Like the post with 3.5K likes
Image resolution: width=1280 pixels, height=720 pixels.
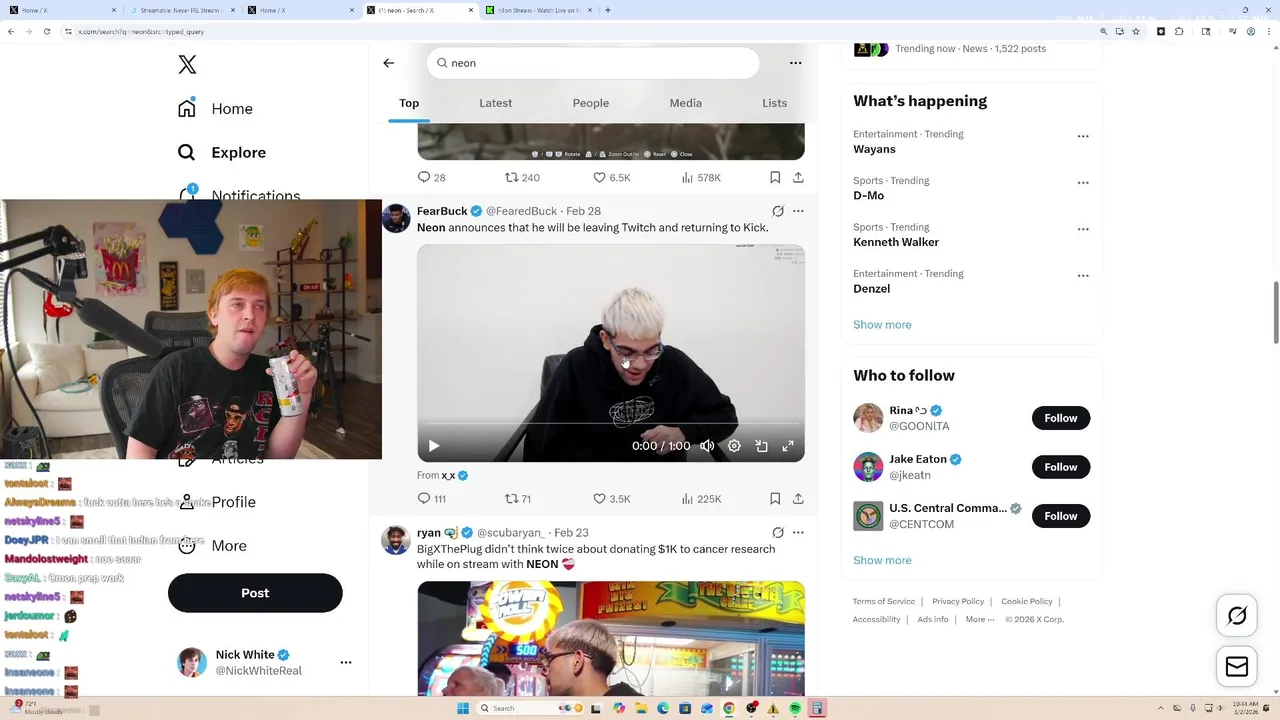click(x=611, y=498)
